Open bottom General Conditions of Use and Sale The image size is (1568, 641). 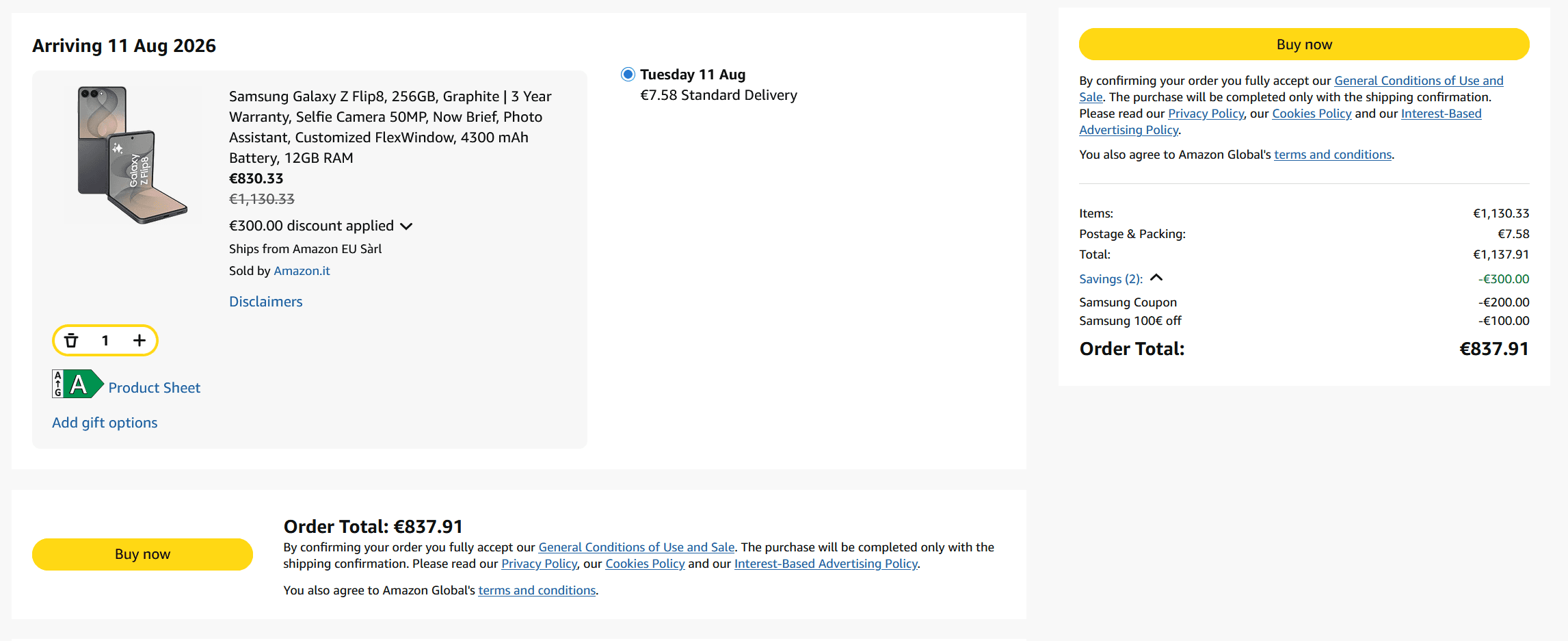636,547
